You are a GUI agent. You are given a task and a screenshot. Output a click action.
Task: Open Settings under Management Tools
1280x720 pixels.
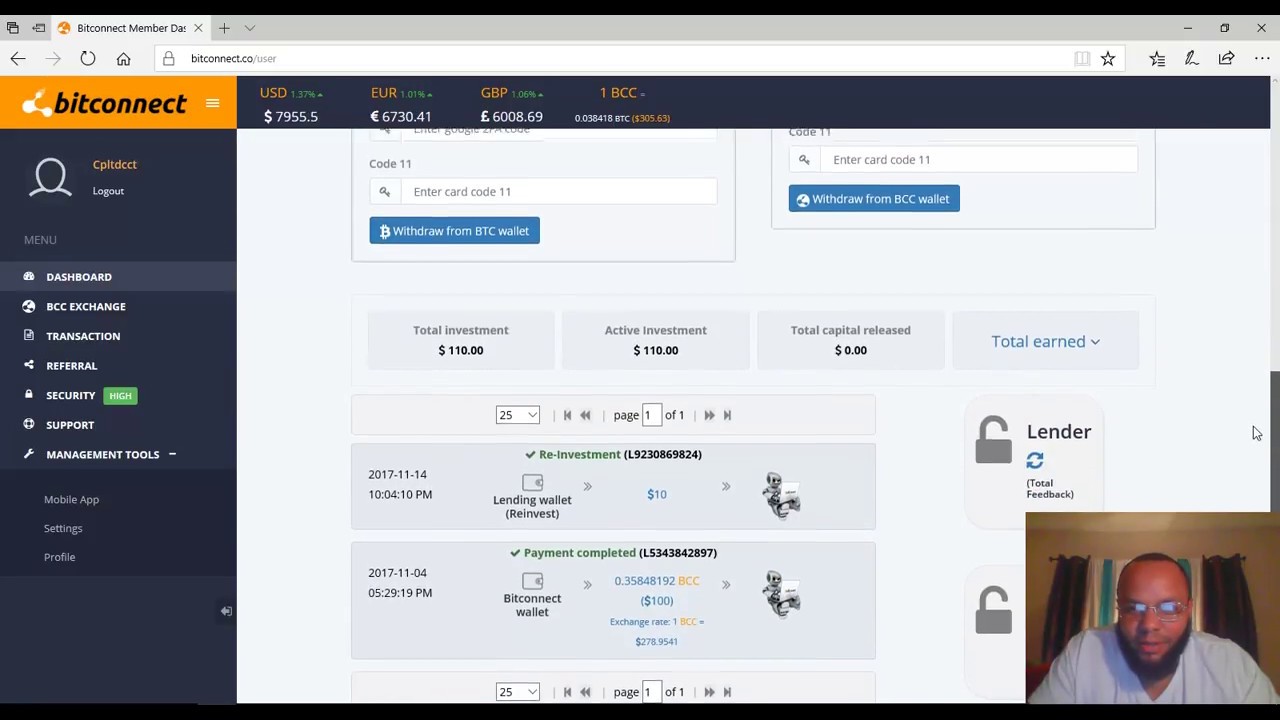pos(63,528)
